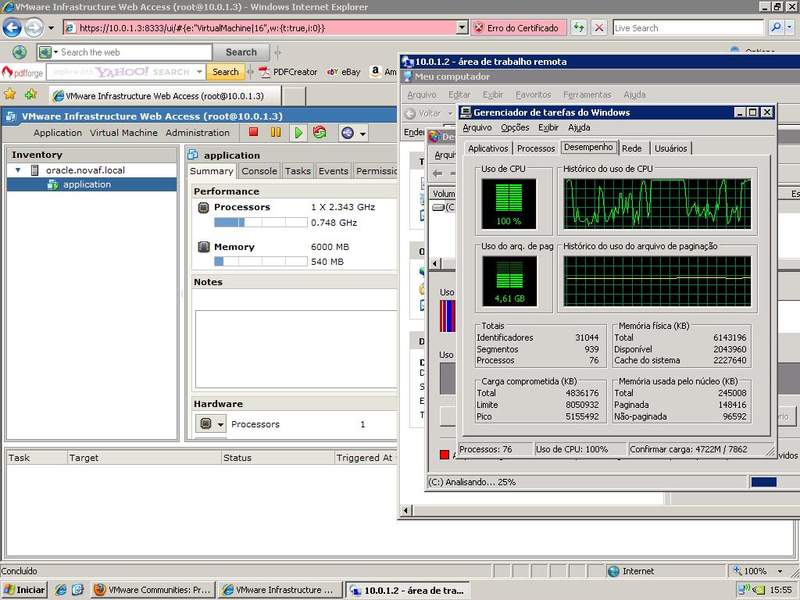Viewport: 800px width, 600px height.
Task: Click the gray Search button beside Search the web
Action: pos(241,52)
